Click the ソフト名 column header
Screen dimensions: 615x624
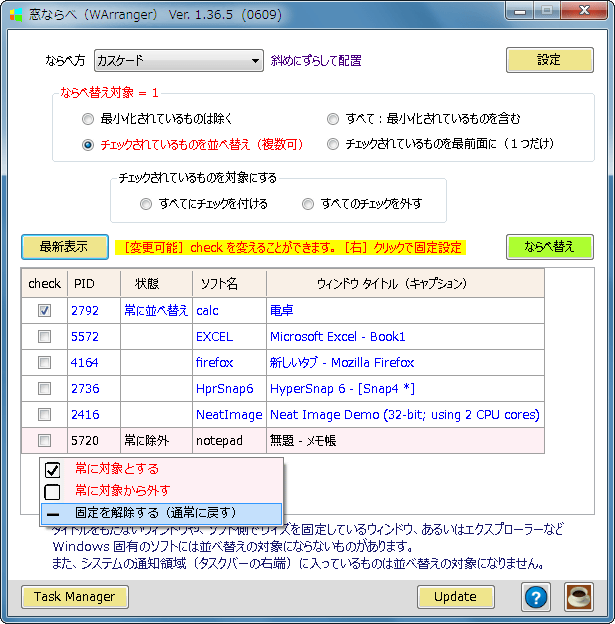pos(229,283)
